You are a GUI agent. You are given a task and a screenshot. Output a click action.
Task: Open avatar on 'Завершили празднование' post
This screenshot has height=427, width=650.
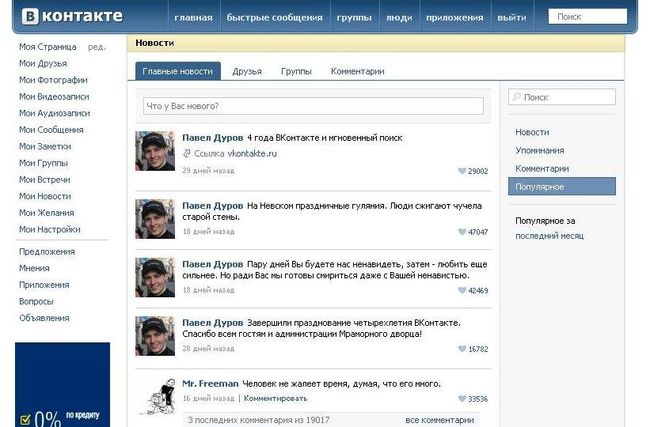click(155, 336)
